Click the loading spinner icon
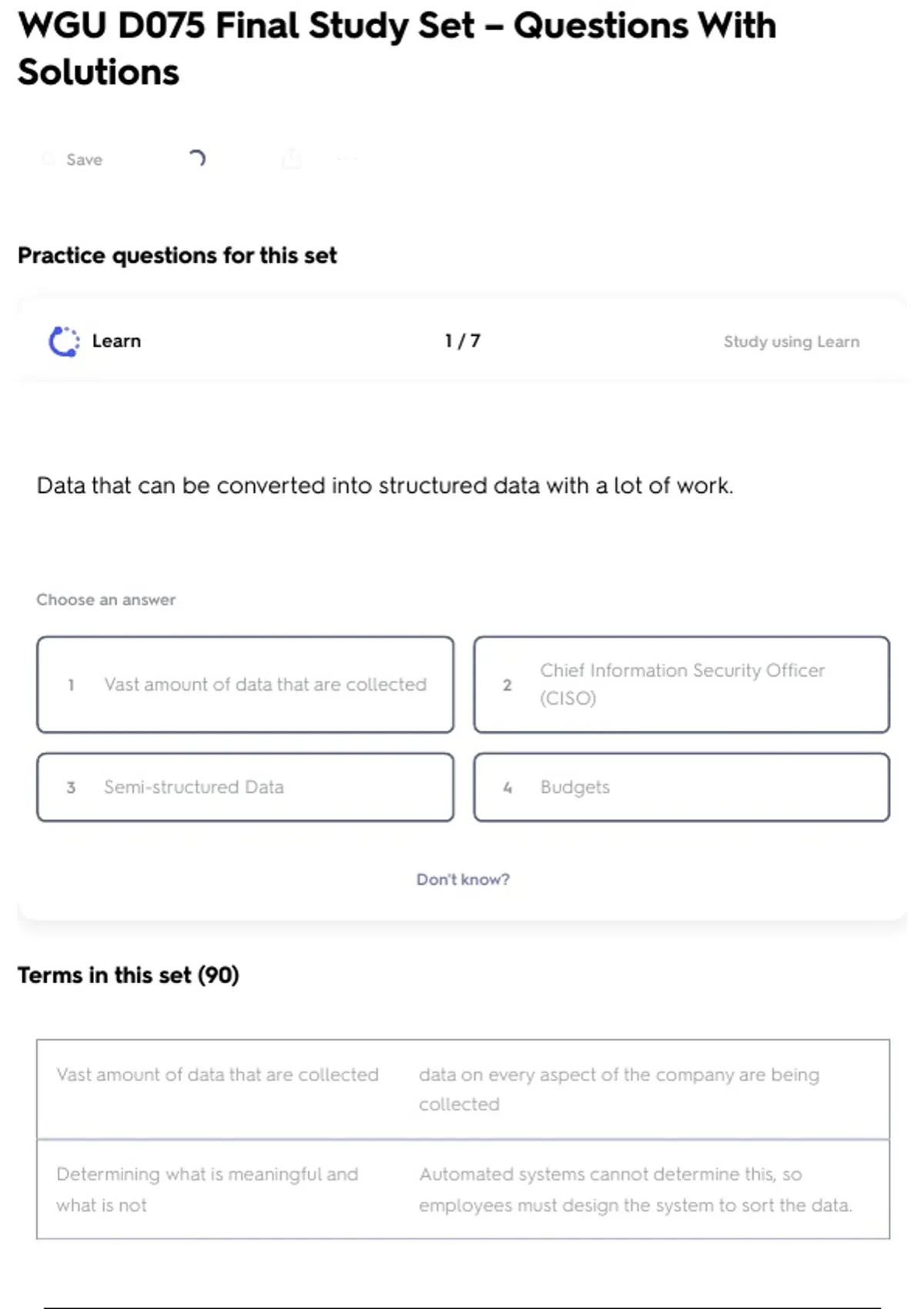Image resolution: width=924 pixels, height=1309 pixels. pyautogui.click(x=197, y=159)
